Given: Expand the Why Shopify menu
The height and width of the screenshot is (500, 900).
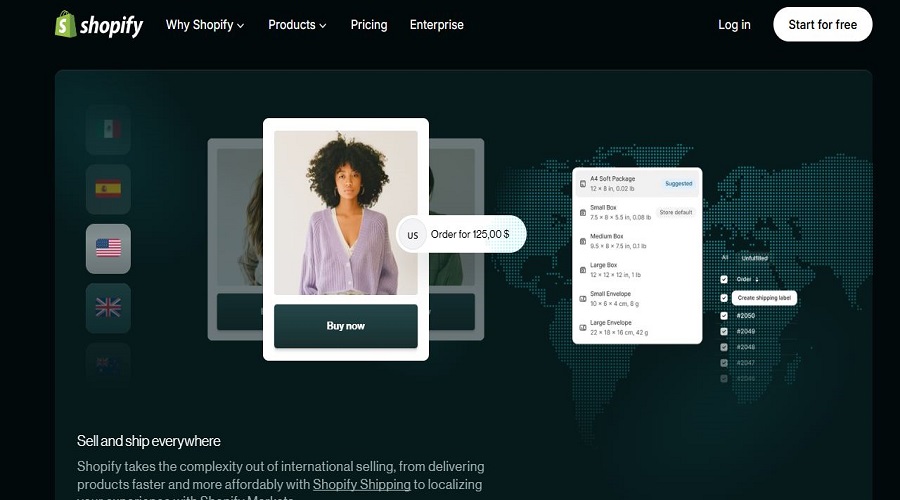Looking at the screenshot, I should click(x=205, y=25).
